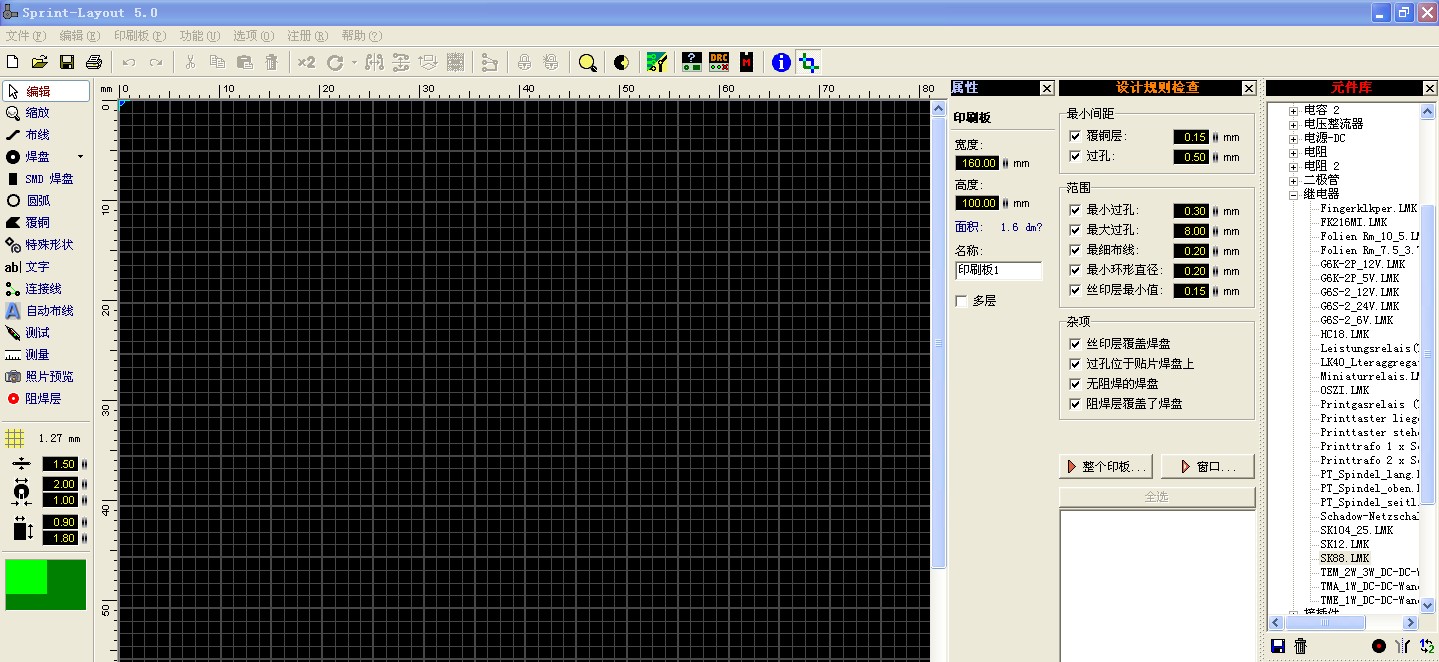Click the x2 duplicate icon

click(306, 62)
